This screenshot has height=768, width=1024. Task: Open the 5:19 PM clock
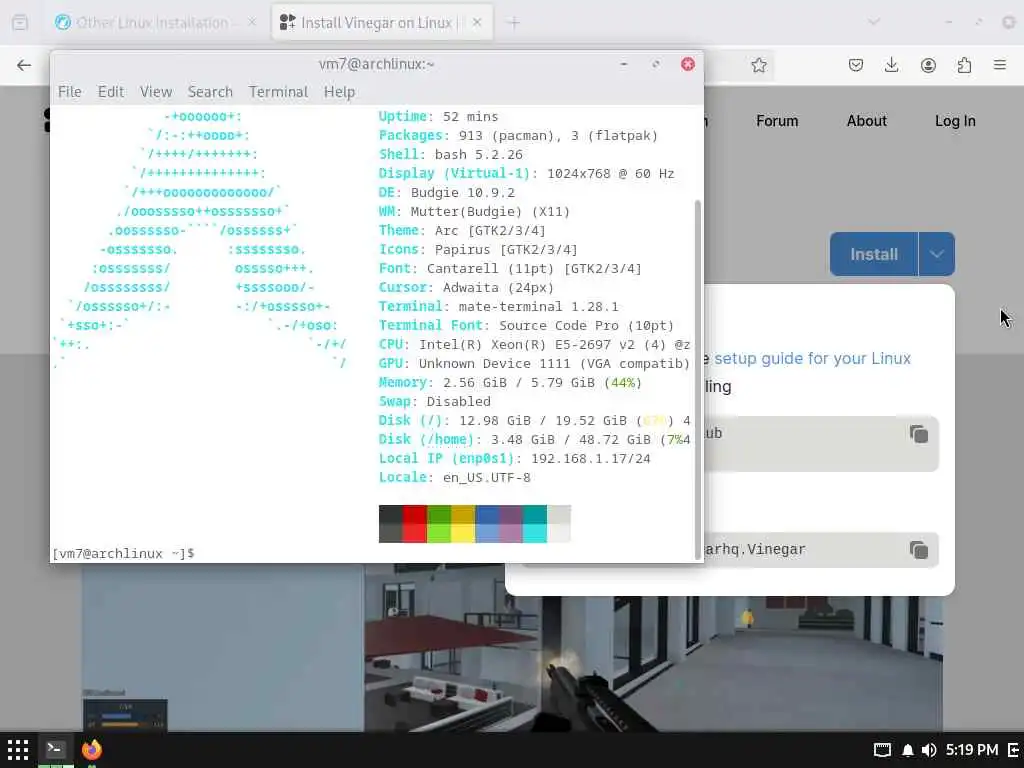pyautogui.click(x=972, y=750)
